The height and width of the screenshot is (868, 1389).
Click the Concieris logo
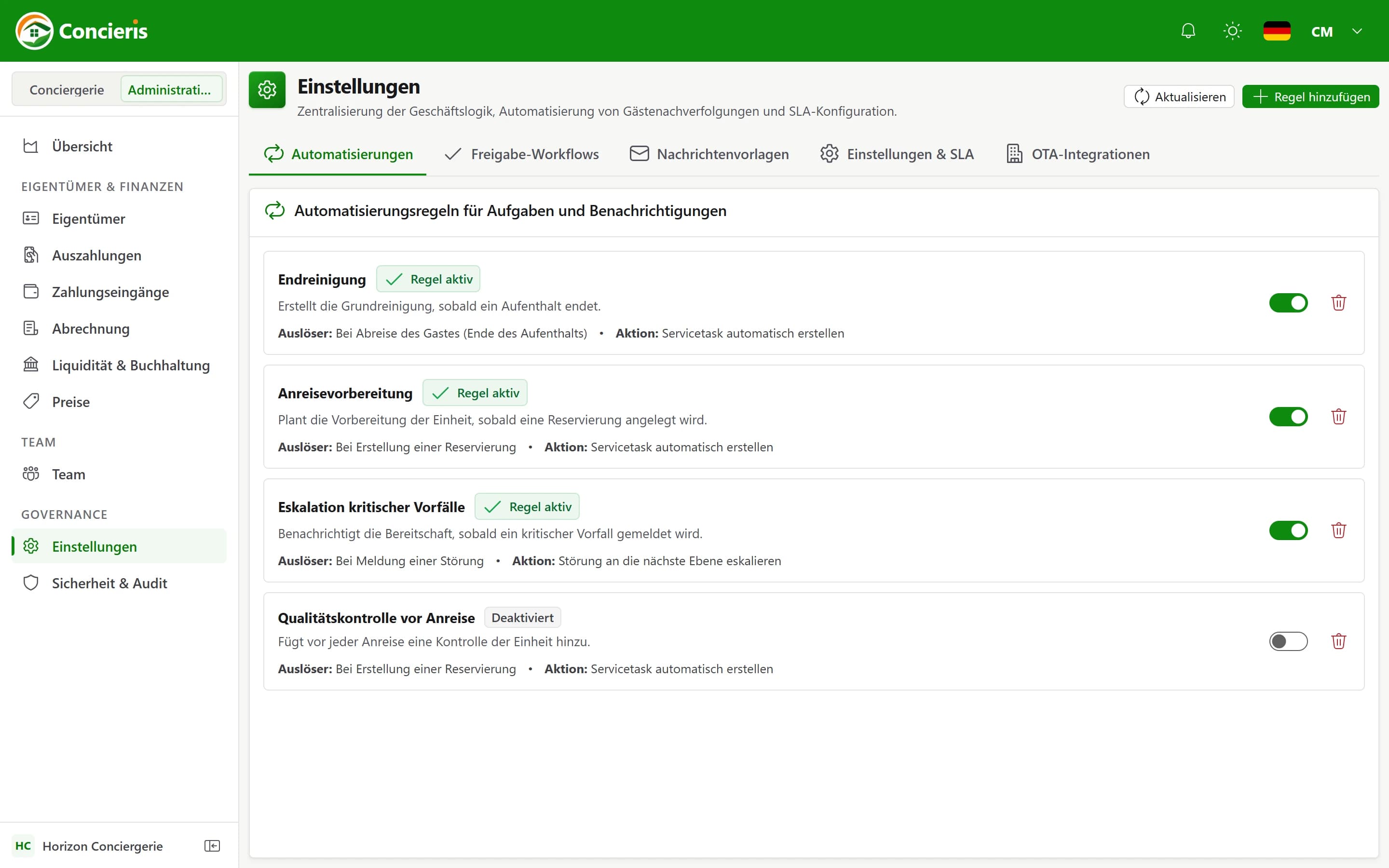(82, 31)
